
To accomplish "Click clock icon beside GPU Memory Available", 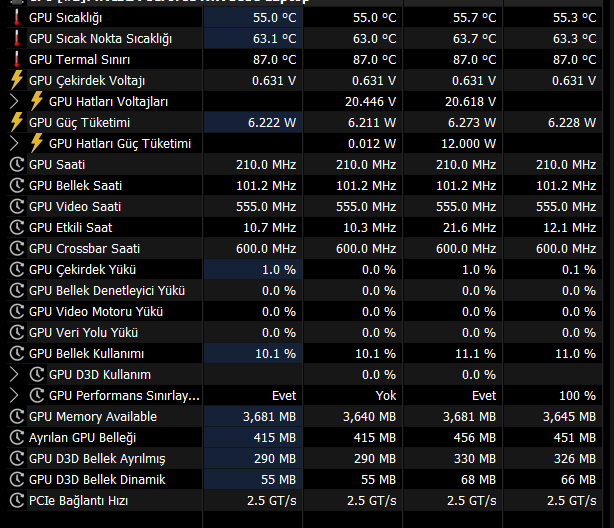I will click(x=17, y=416).
